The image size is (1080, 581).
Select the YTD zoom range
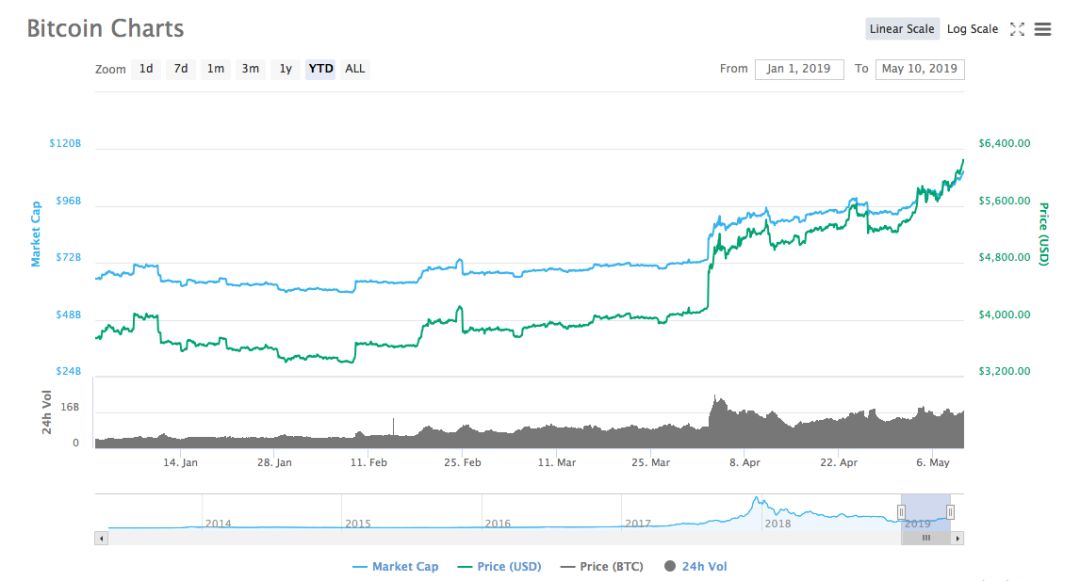tap(320, 69)
